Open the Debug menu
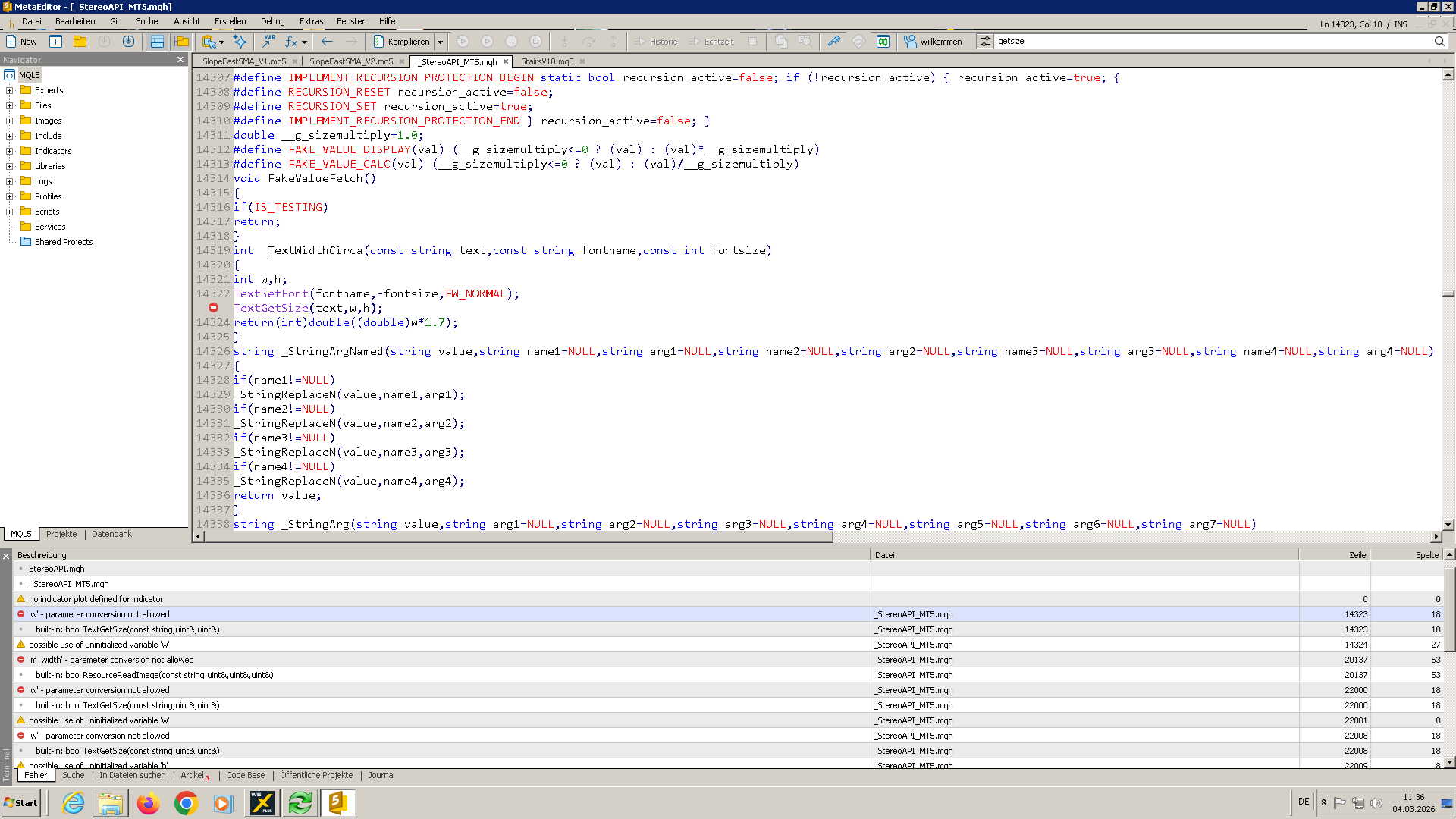Image resolution: width=1456 pixels, height=819 pixels. point(272,21)
